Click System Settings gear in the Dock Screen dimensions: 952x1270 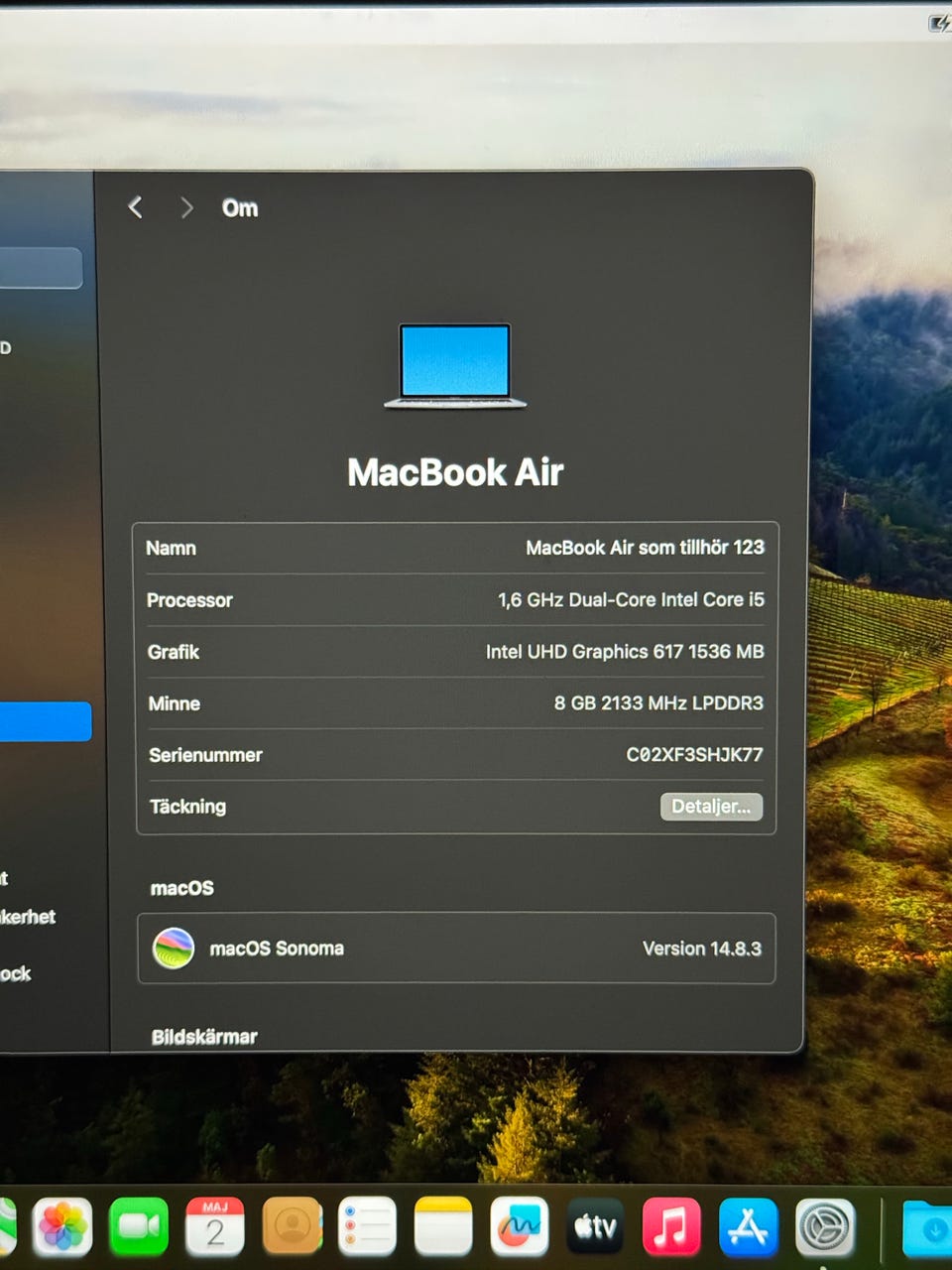(x=825, y=1228)
